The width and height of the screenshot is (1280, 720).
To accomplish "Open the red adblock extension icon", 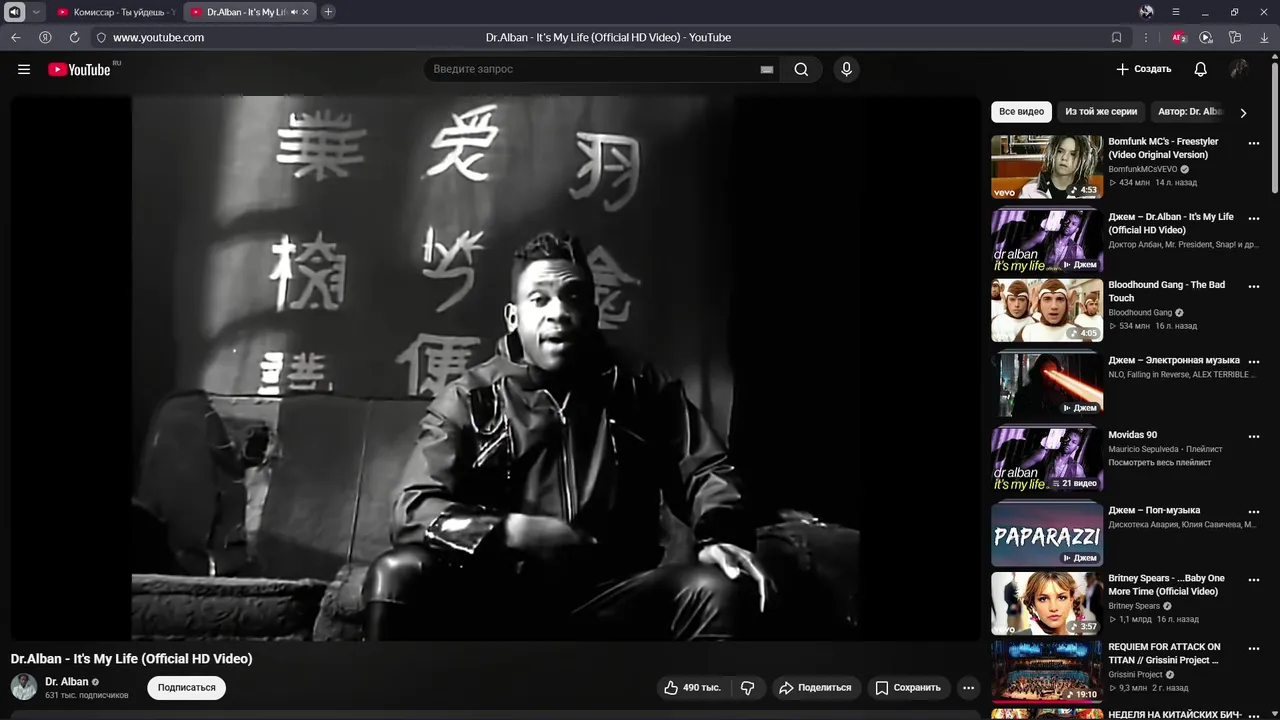I will (x=1179, y=37).
